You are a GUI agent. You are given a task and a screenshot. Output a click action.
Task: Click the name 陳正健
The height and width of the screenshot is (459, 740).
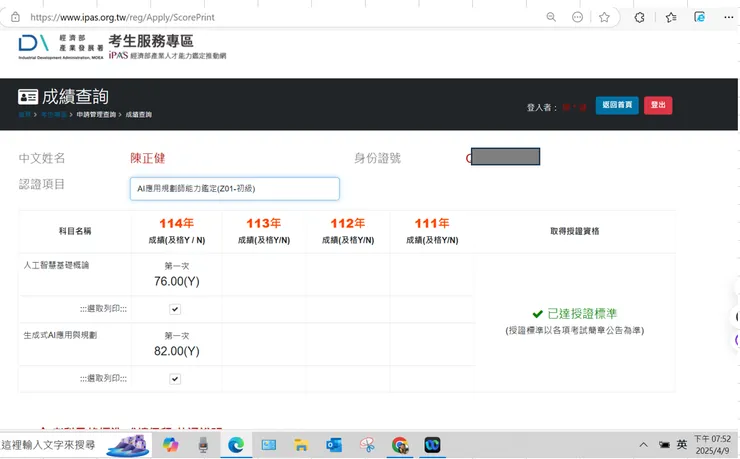point(148,158)
